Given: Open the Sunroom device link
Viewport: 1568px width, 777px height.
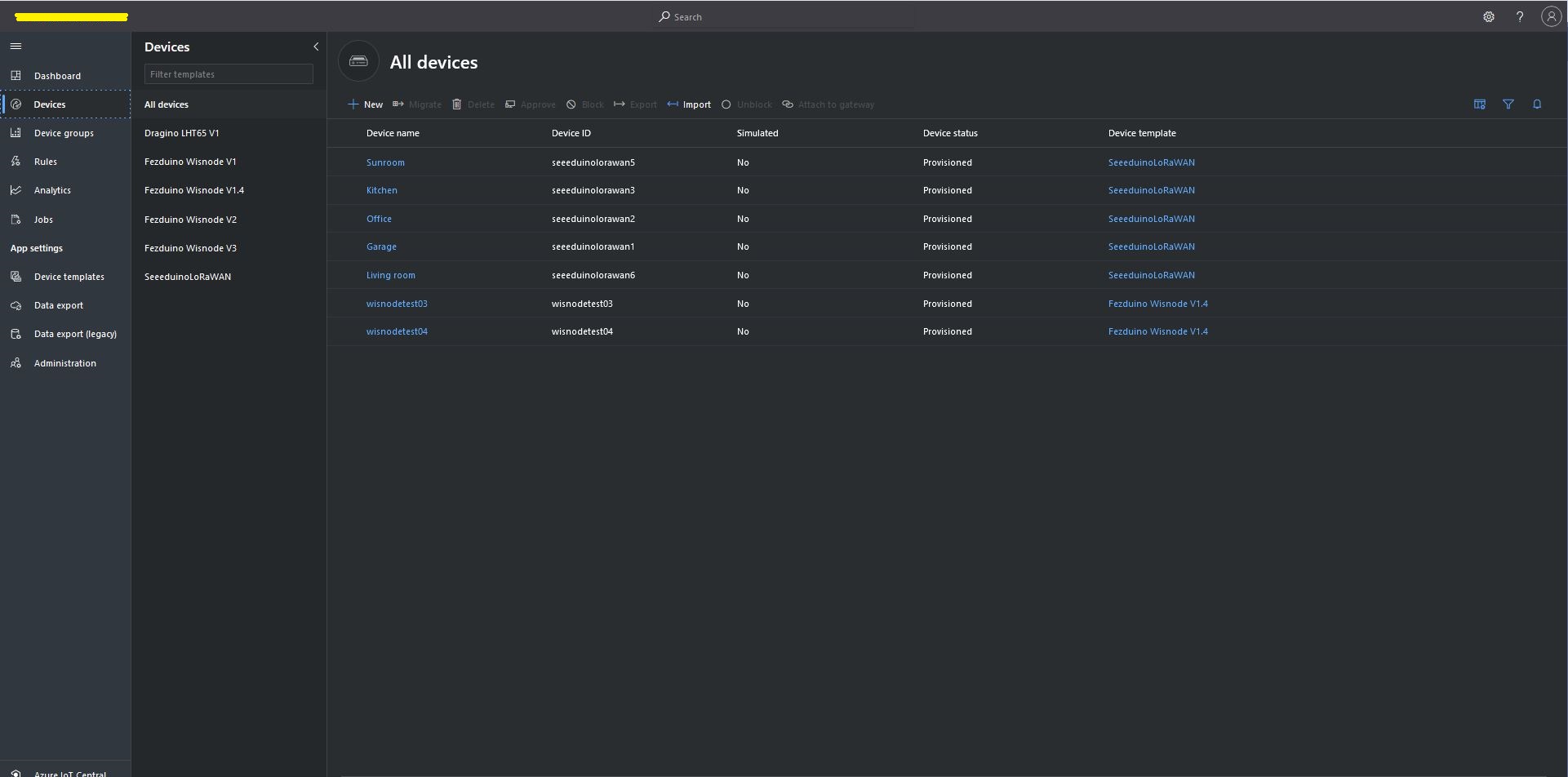Looking at the screenshot, I should click(x=385, y=162).
